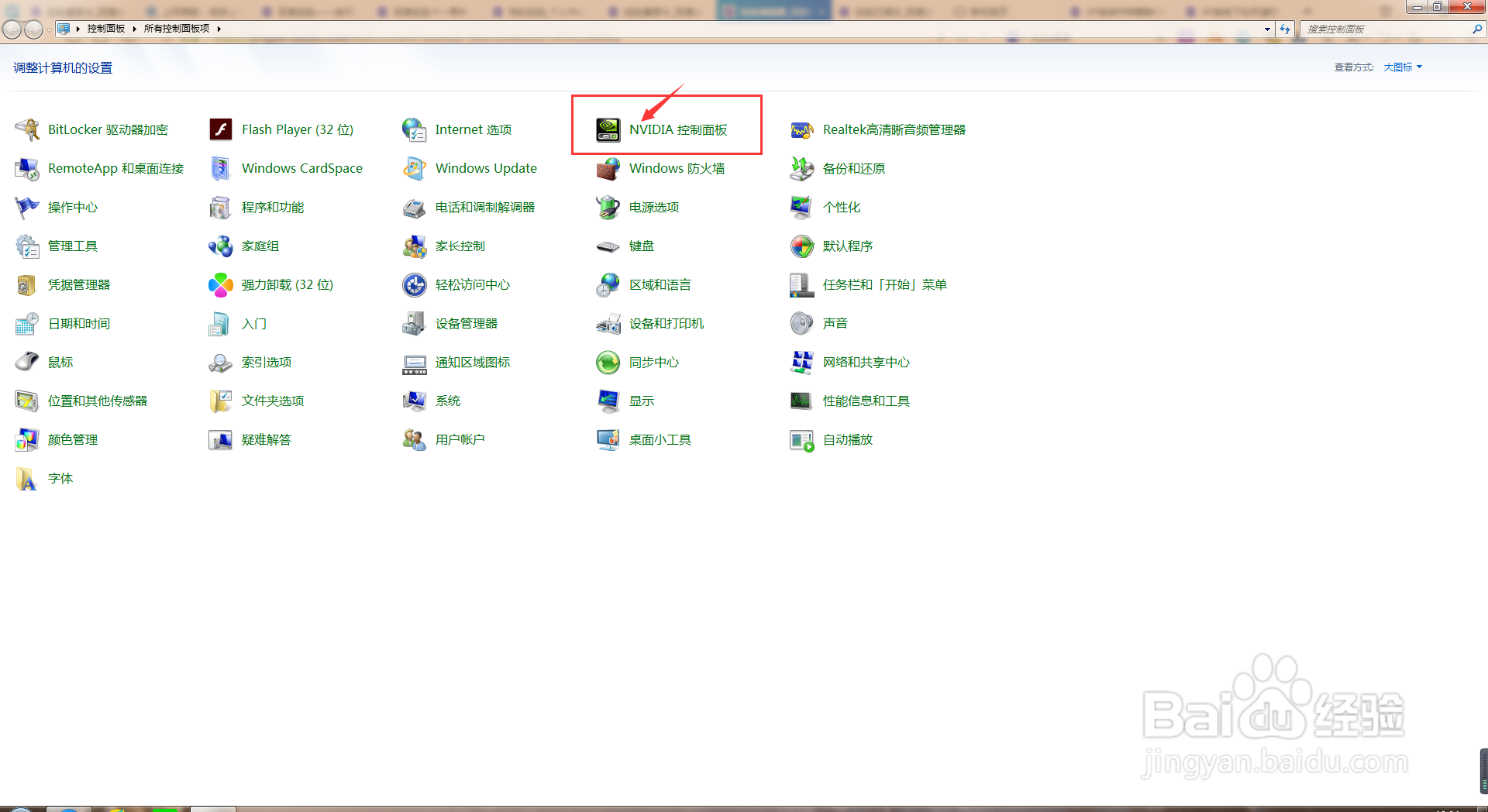Open the 同步中心 link

[x=654, y=362]
